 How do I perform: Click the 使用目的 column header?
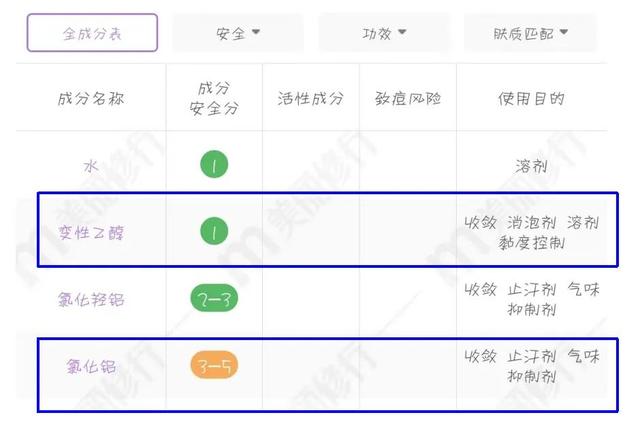click(531, 98)
